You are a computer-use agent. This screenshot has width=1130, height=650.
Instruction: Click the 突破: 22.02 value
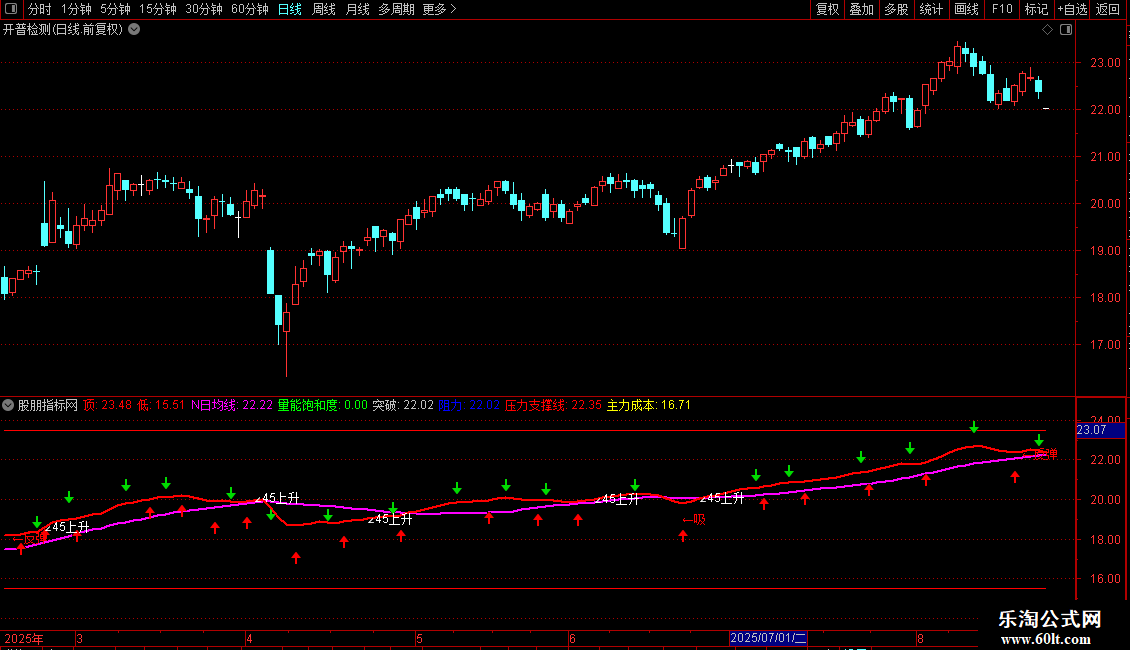click(x=403, y=405)
